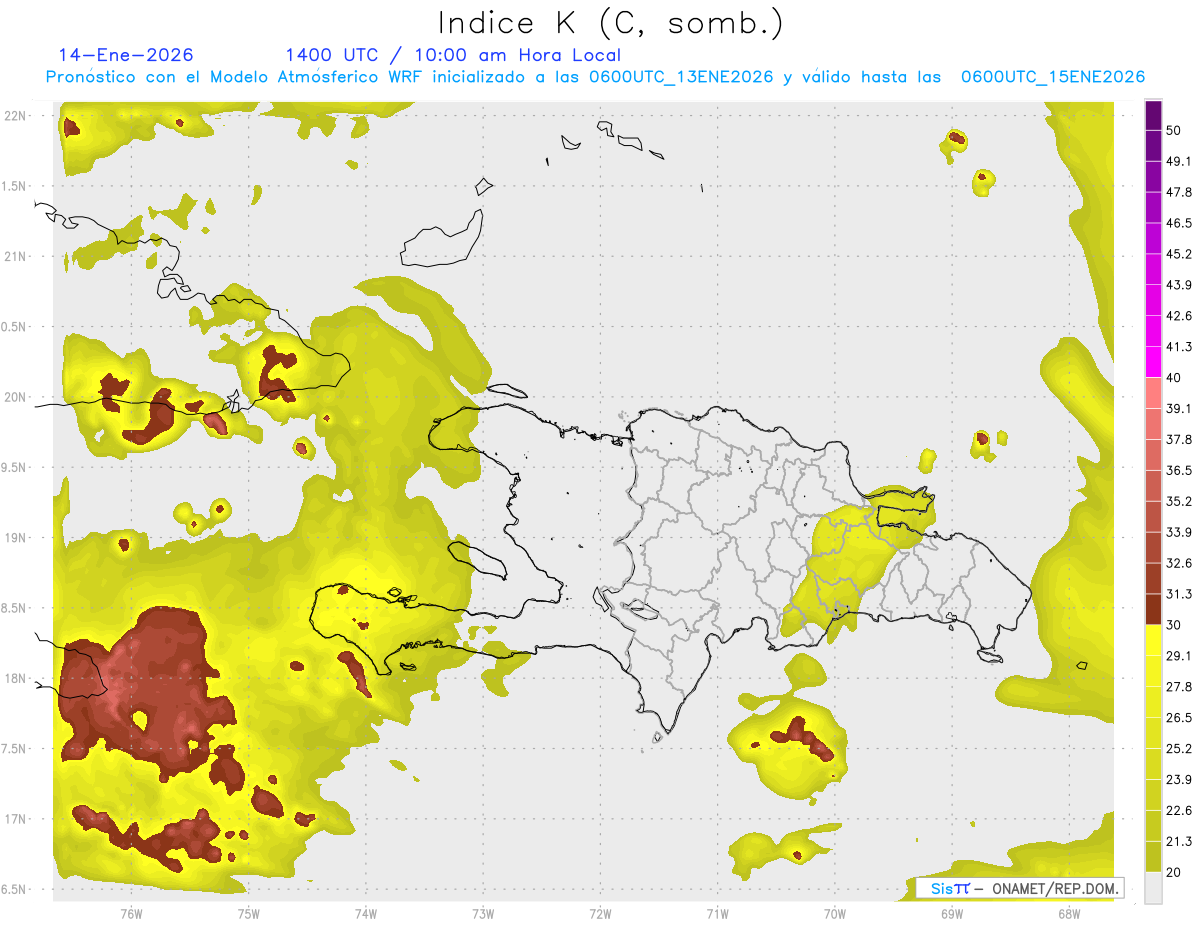Viewport: 1200px width, 927px height.
Task: Click the 19N latitude label
Action: [x=16, y=537]
